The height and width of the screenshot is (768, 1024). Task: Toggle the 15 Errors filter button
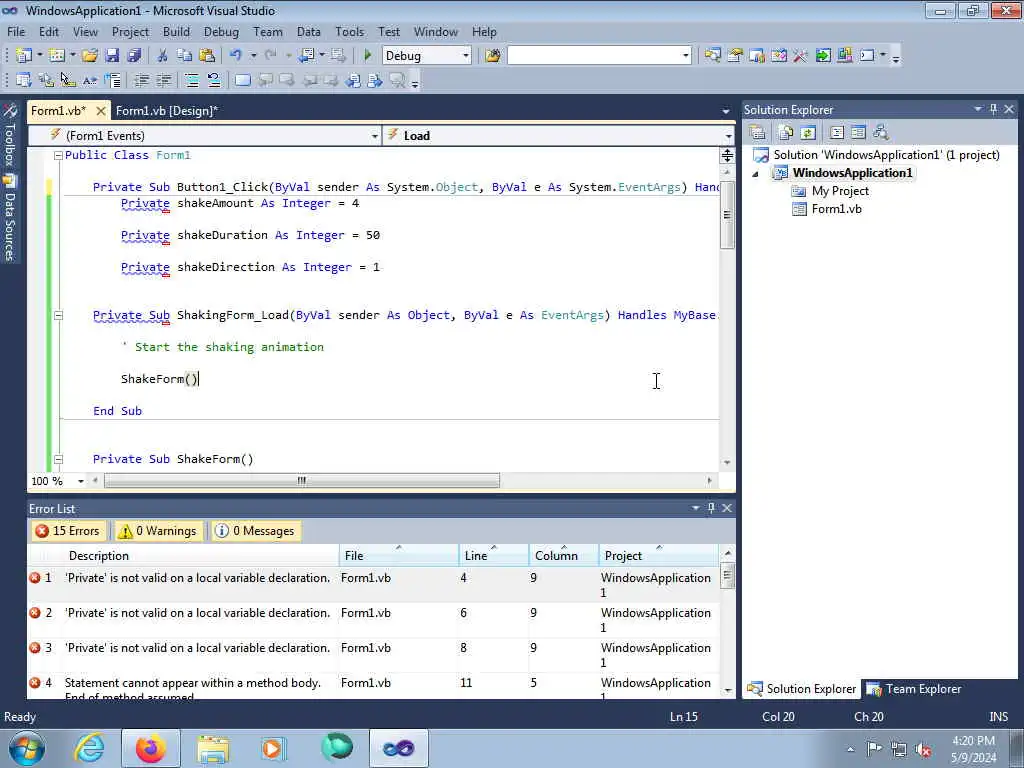tap(69, 531)
